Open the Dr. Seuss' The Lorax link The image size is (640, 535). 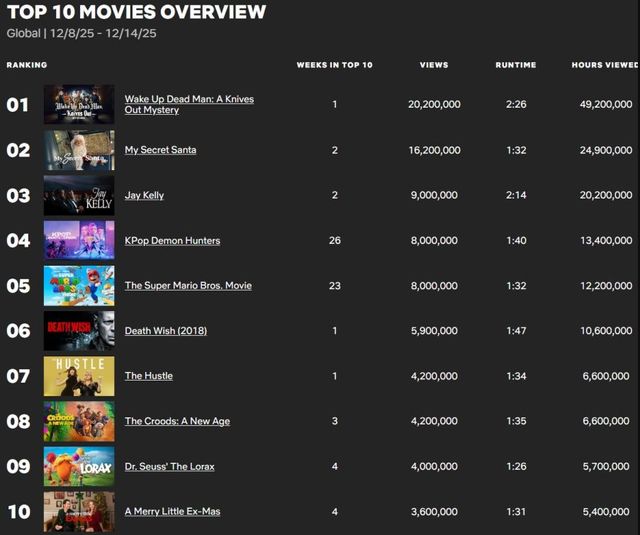(x=169, y=466)
